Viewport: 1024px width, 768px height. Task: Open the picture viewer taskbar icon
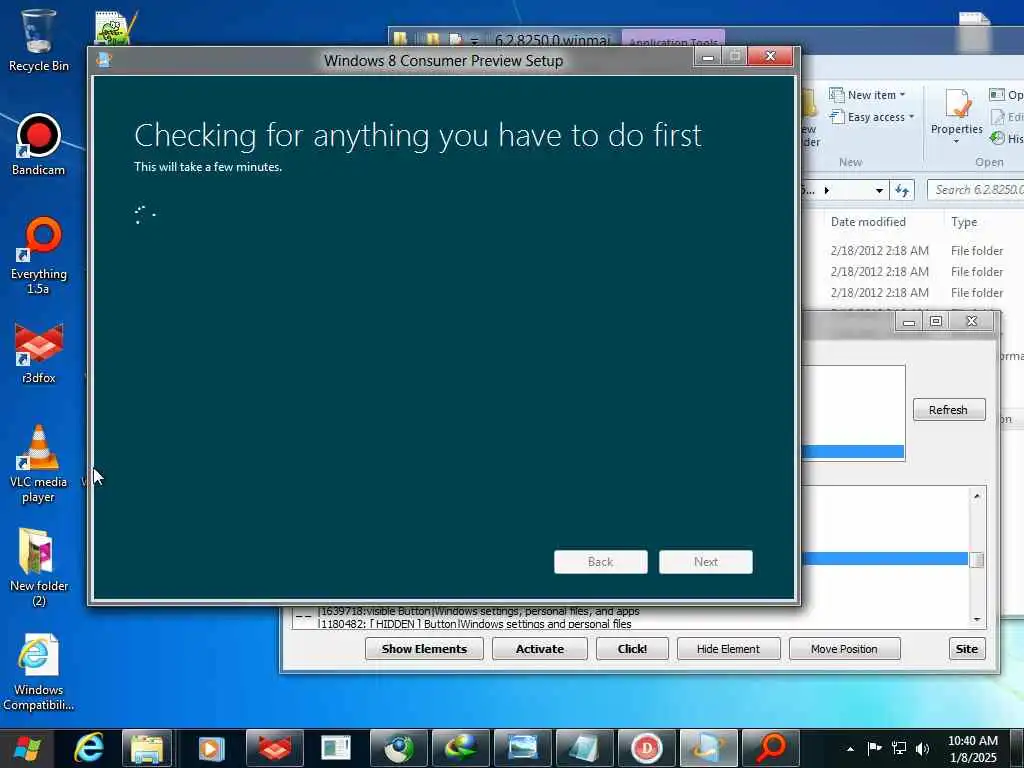coord(523,748)
